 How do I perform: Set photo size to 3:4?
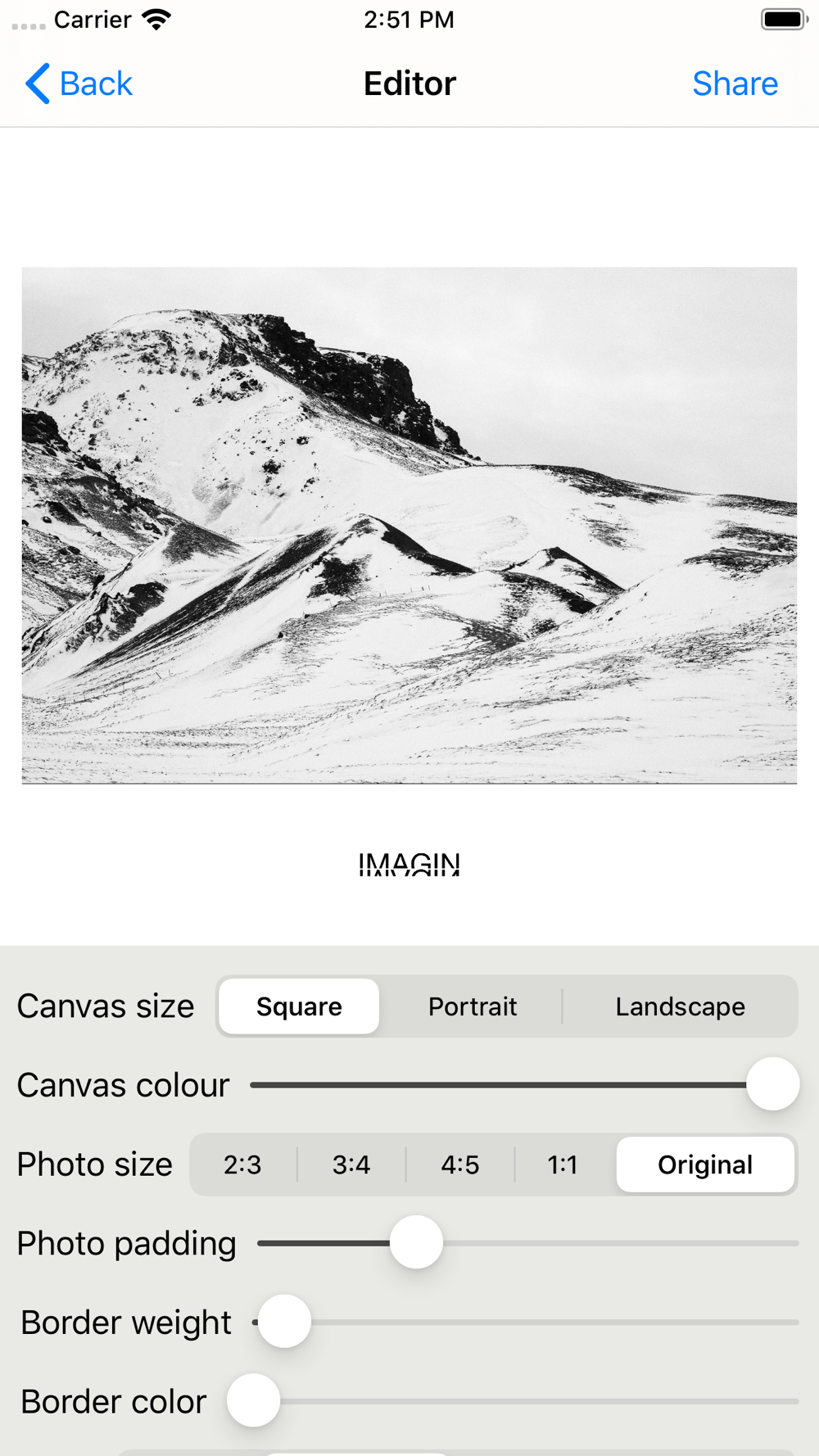(x=351, y=1164)
